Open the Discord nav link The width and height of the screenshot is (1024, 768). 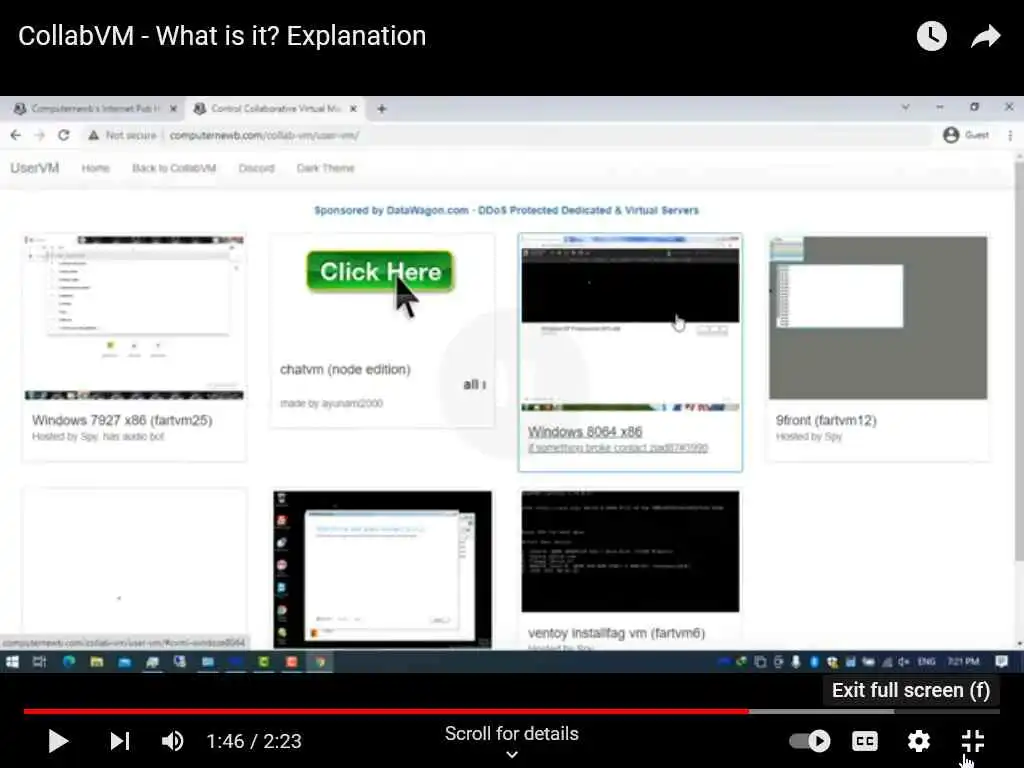(x=257, y=168)
